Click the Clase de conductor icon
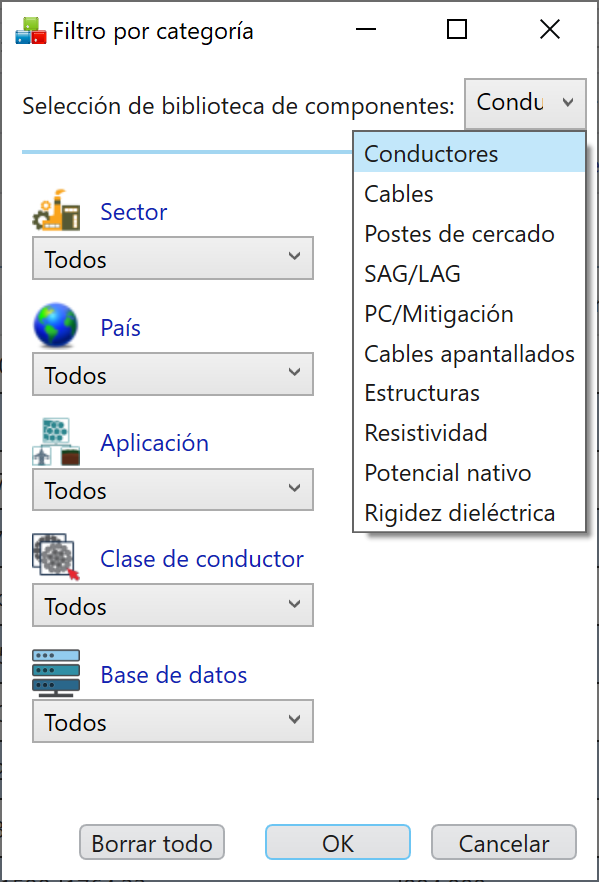Image resolution: width=599 pixels, height=882 pixels. pos(56,557)
